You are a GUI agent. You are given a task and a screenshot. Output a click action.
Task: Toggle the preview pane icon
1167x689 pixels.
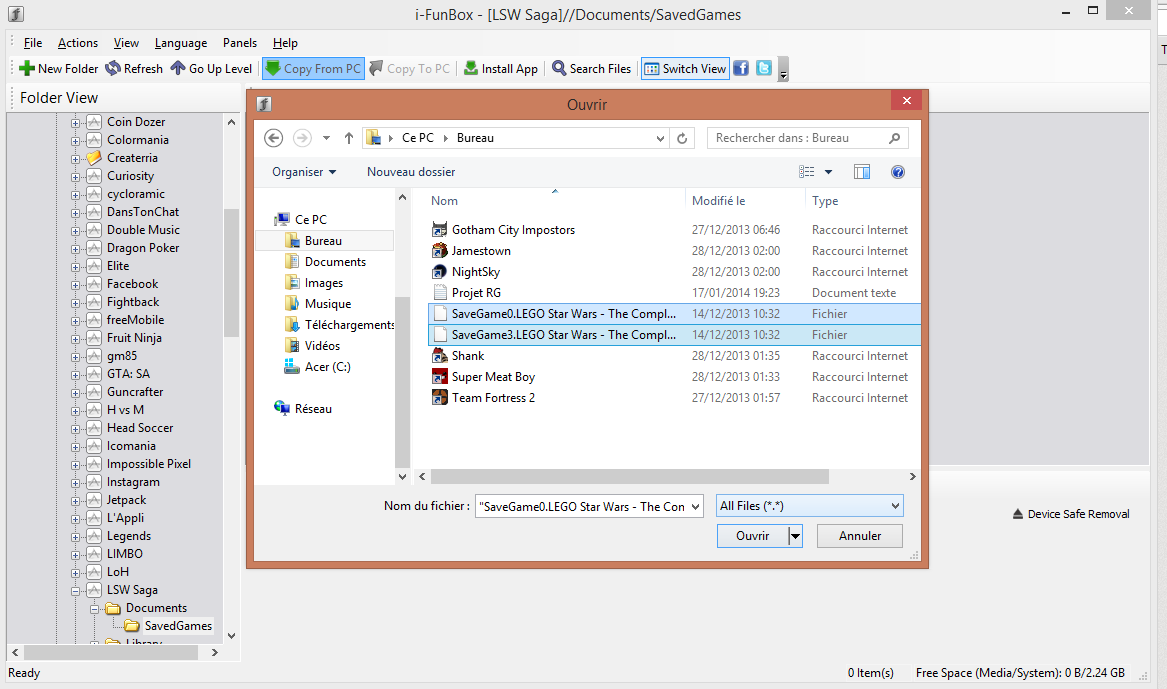pyautogui.click(x=862, y=172)
